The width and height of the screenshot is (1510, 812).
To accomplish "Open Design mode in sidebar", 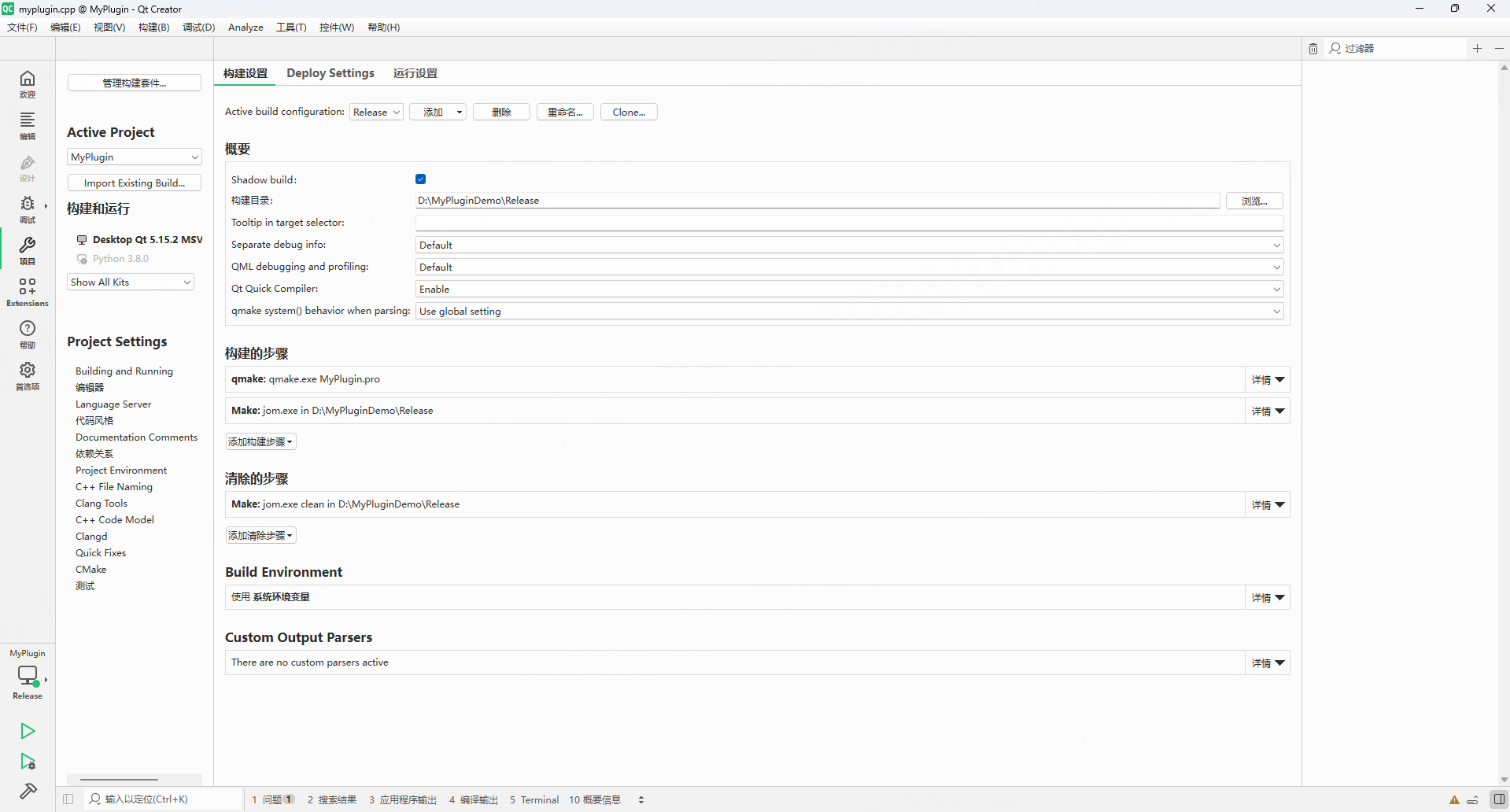I will (x=28, y=168).
